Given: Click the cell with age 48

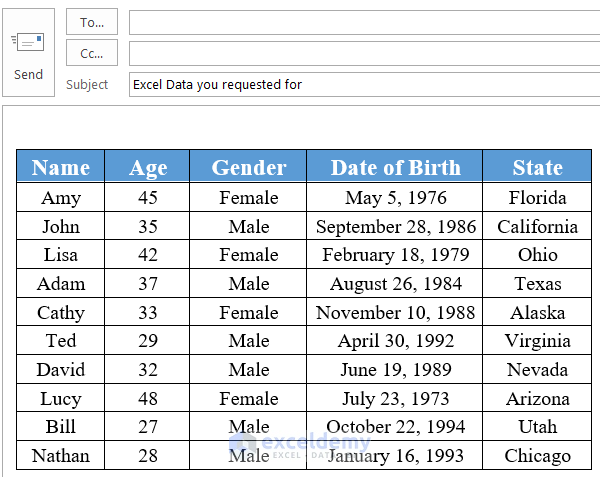Looking at the screenshot, I should point(148,399).
